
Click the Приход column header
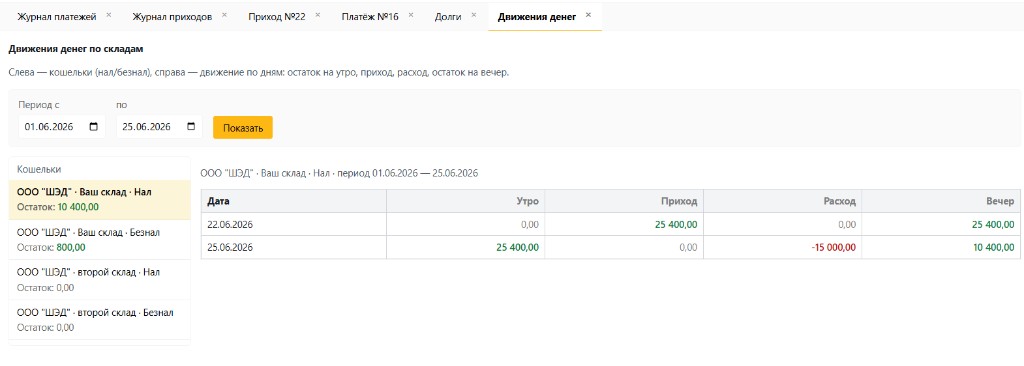point(624,201)
